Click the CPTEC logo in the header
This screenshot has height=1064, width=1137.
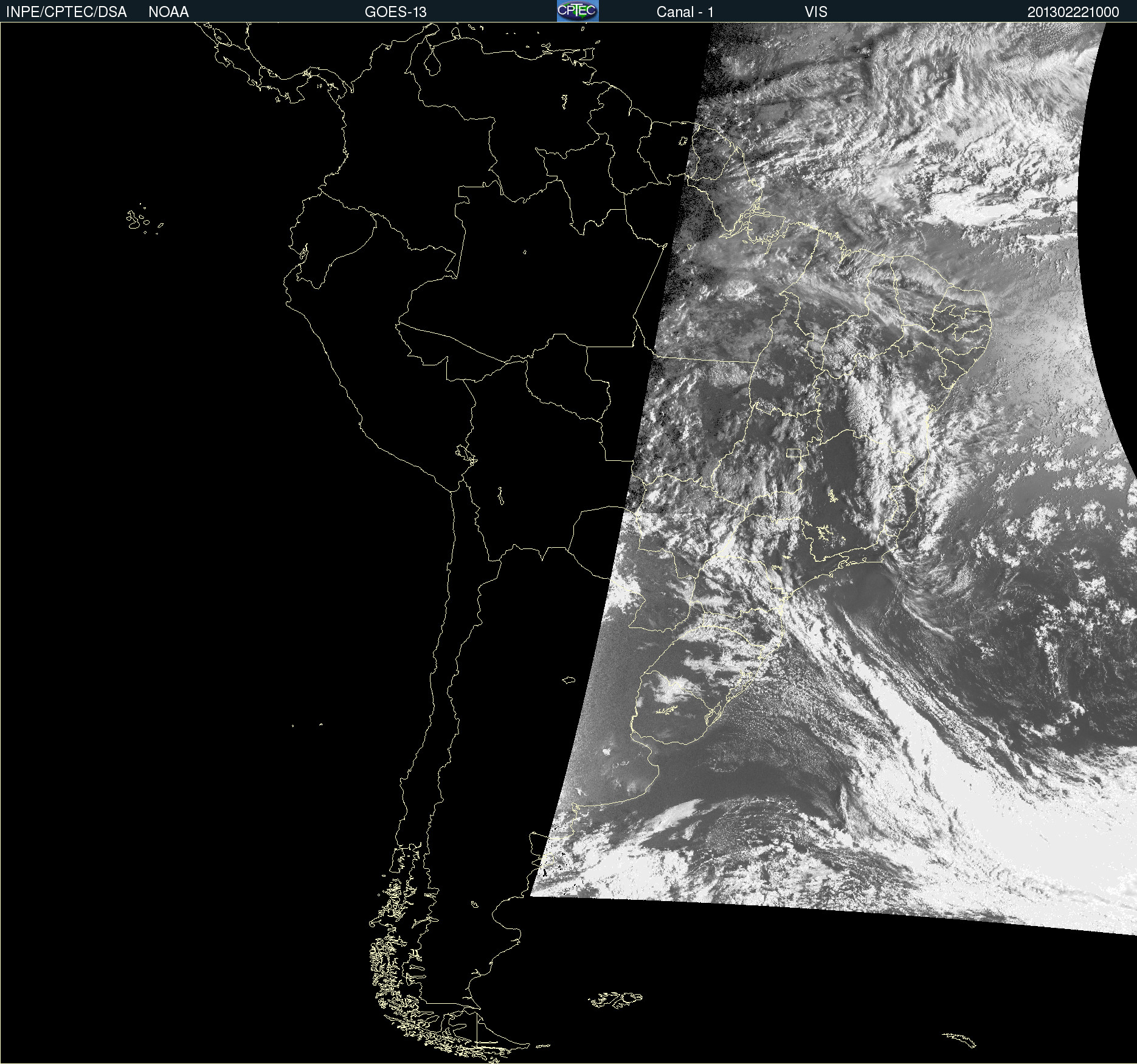[578, 11]
